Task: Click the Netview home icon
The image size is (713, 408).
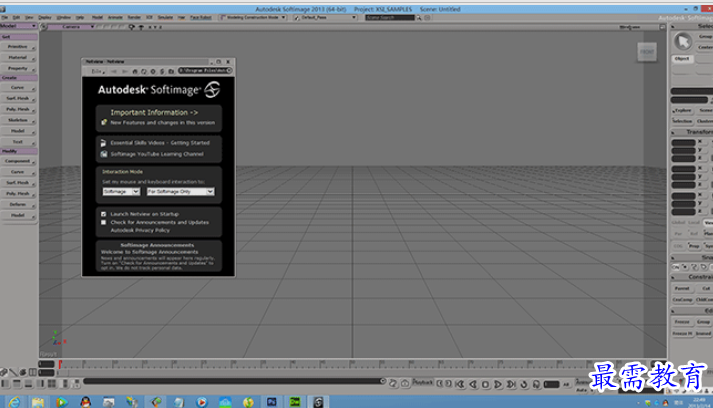Action: pyautogui.click(x=135, y=71)
